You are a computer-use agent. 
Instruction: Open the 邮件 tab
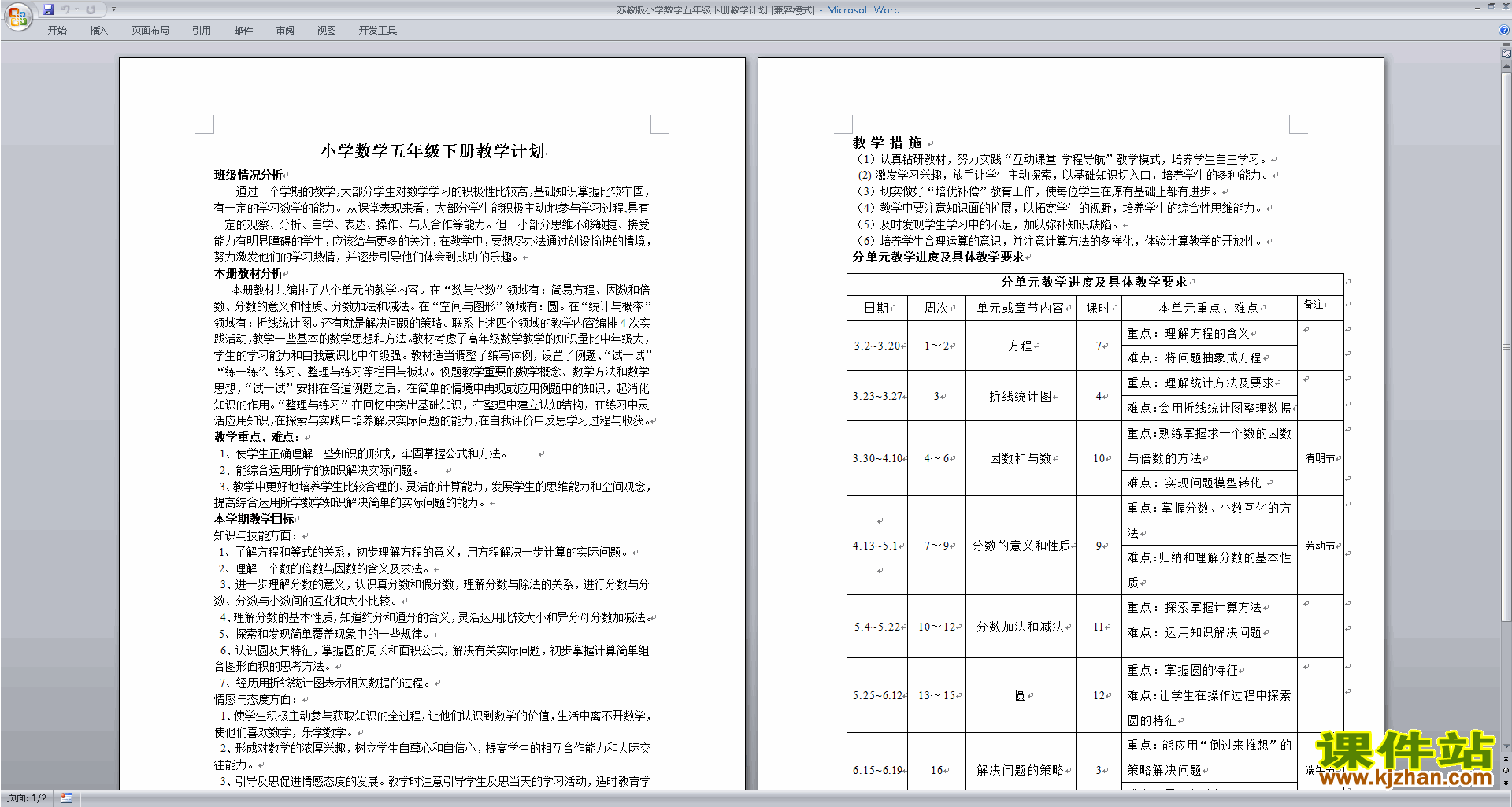[x=243, y=31]
